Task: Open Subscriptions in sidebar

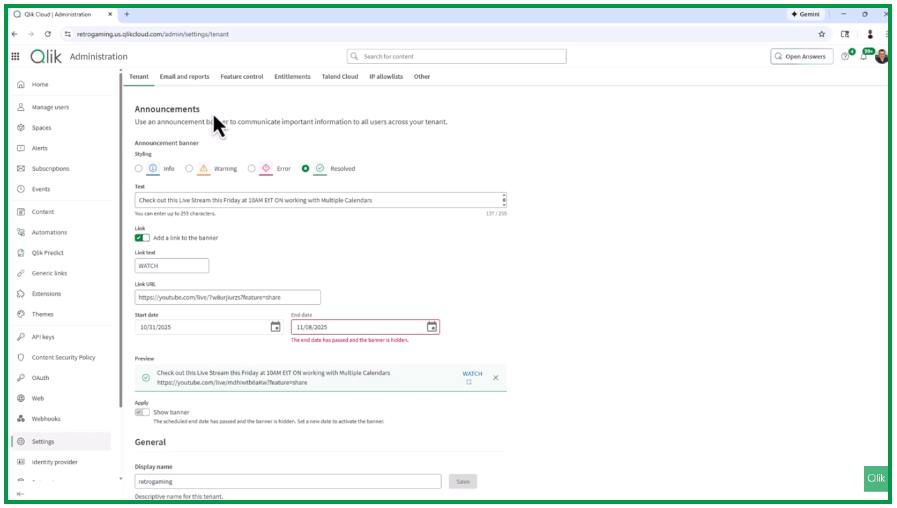Action: [50, 169]
